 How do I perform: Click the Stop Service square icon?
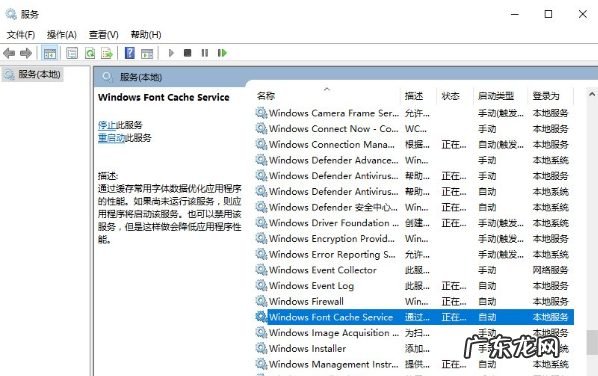click(187, 53)
